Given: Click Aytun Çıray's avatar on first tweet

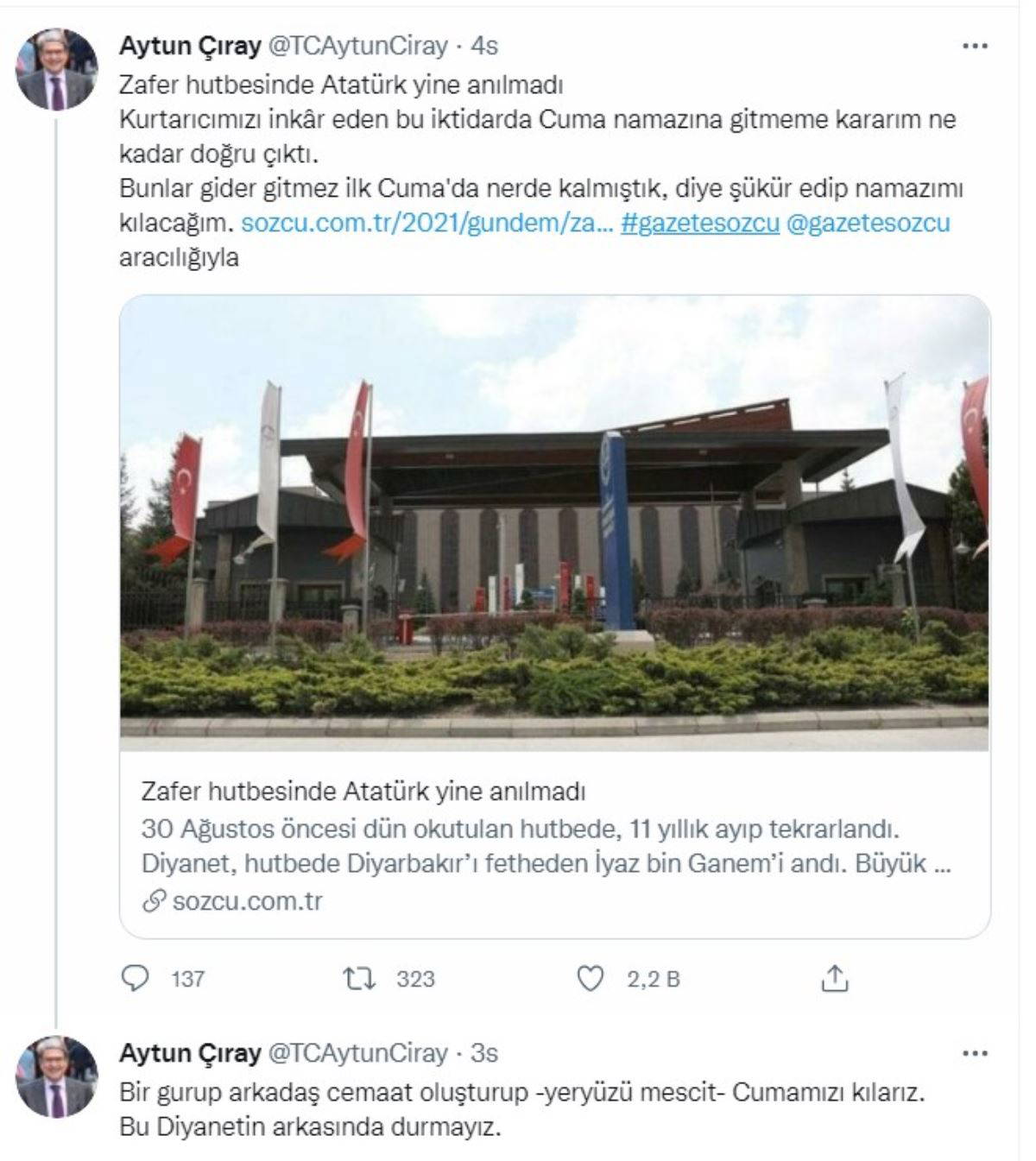Looking at the screenshot, I should point(58,69).
